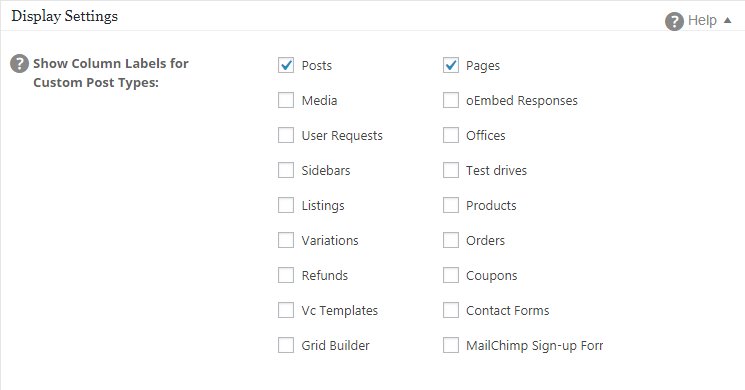The height and width of the screenshot is (390, 745).
Task: Select the Test drives checkbox
Action: (451, 170)
